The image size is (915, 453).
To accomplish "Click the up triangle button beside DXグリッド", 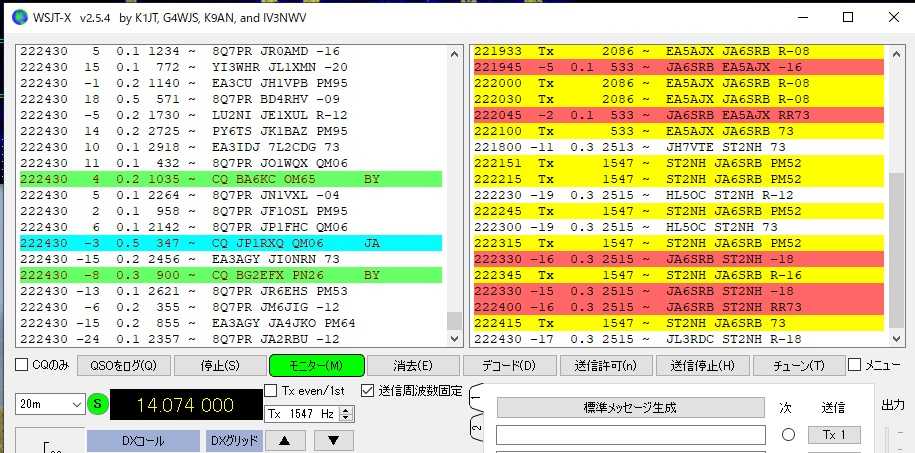I will click(x=284, y=441).
